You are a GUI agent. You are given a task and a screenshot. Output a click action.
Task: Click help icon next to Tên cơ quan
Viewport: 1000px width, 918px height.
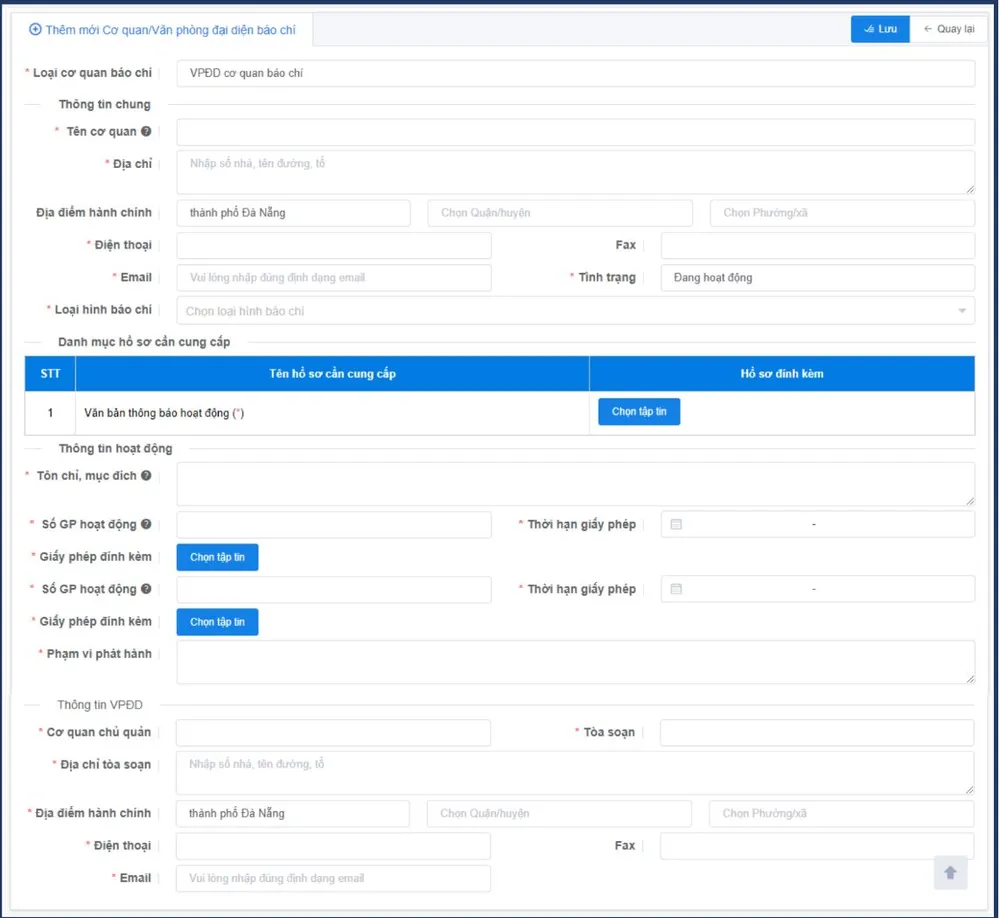147,132
